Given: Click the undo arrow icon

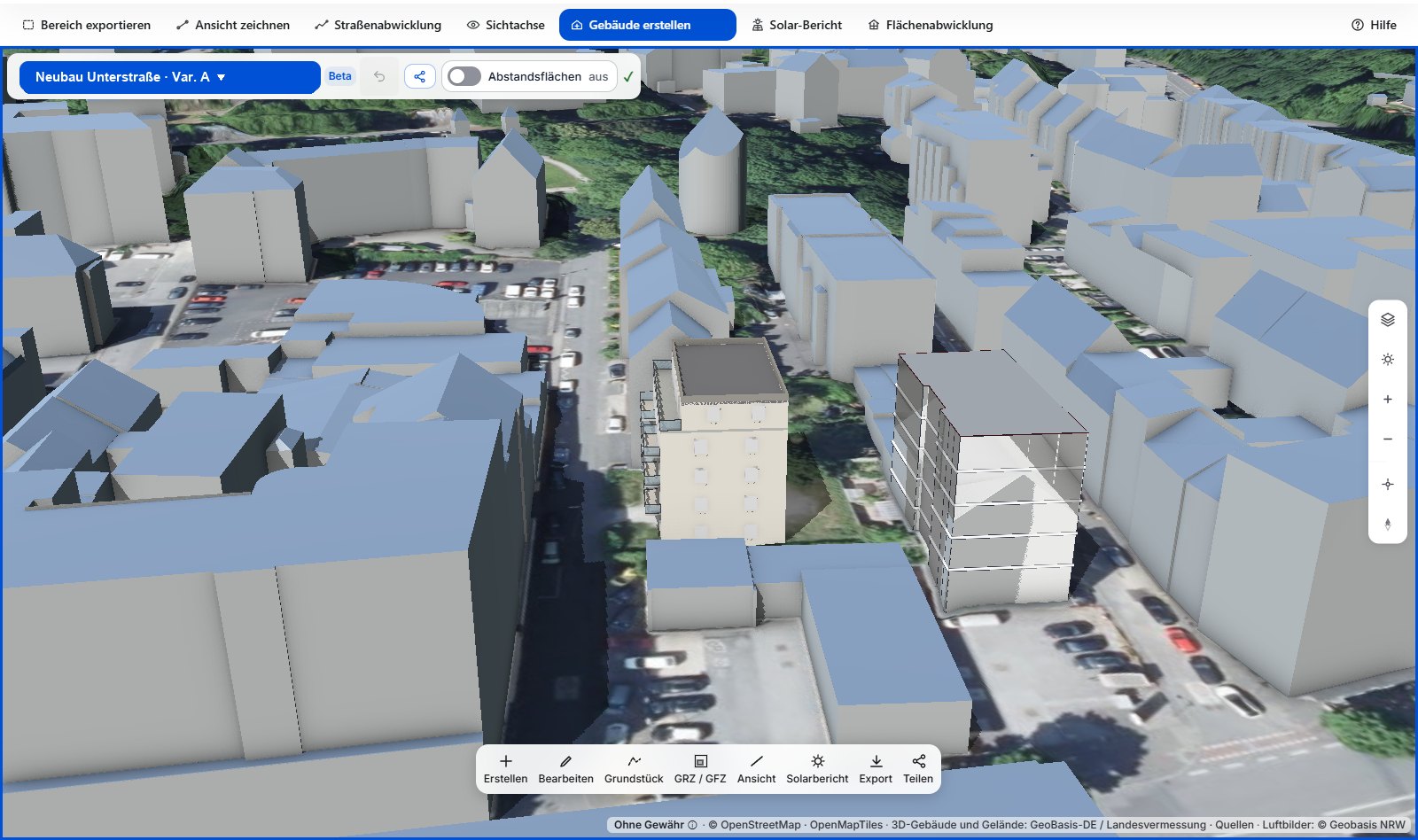Looking at the screenshot, I should click(379, 76).
